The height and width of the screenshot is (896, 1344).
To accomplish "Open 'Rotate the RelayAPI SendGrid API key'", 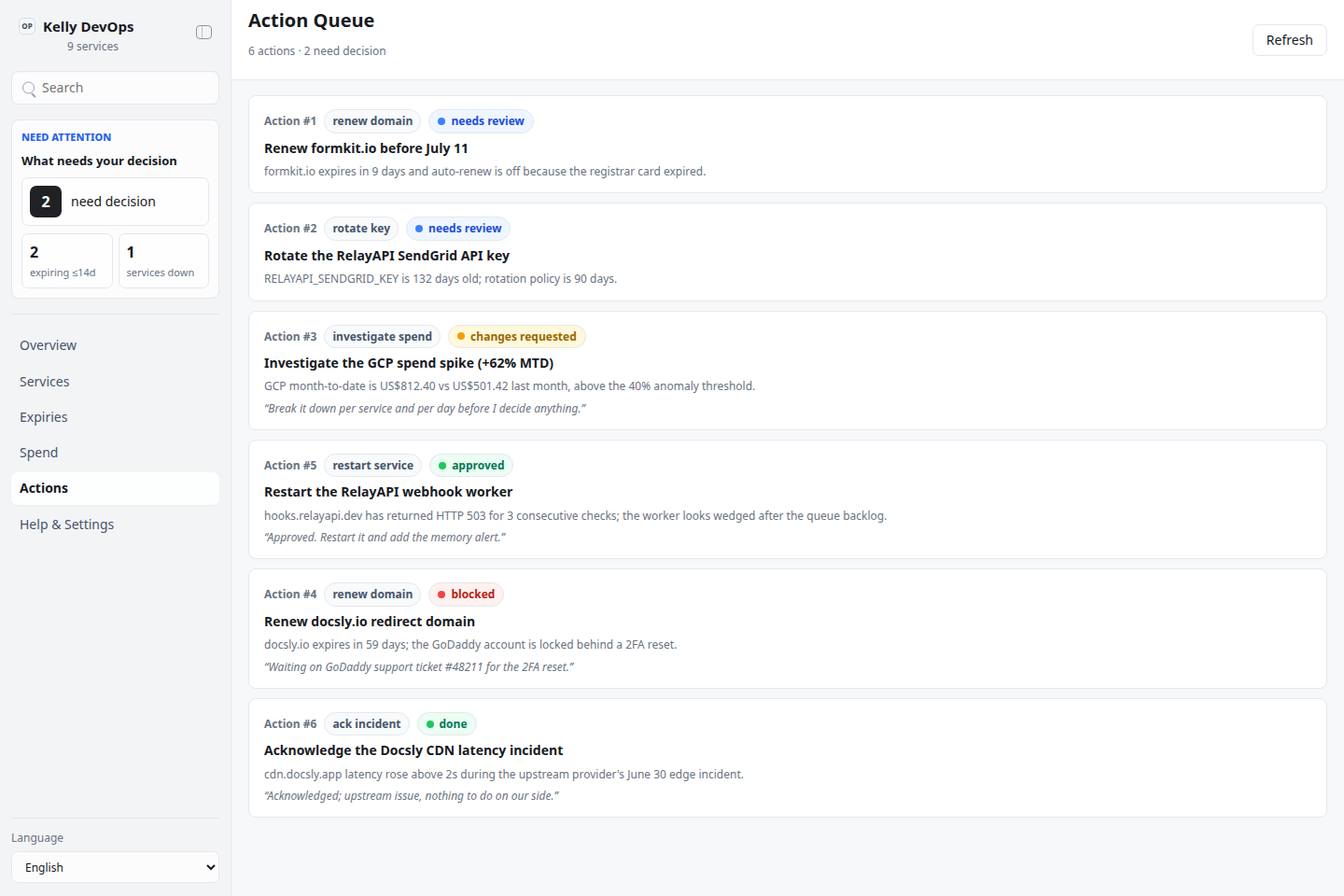I will (x=386, y=256).
